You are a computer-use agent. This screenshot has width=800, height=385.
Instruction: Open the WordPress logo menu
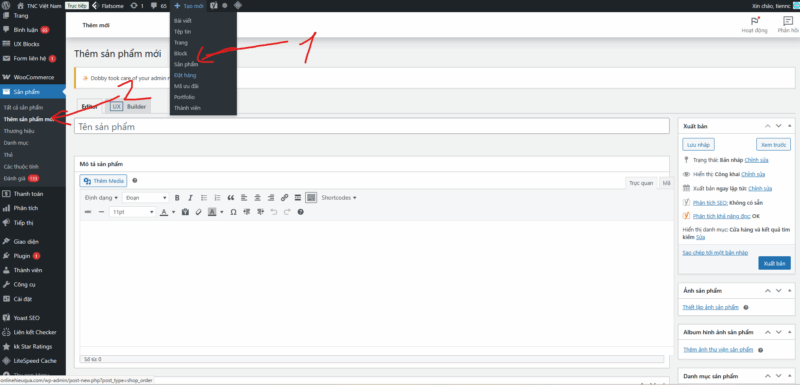(x=6, y=6)
